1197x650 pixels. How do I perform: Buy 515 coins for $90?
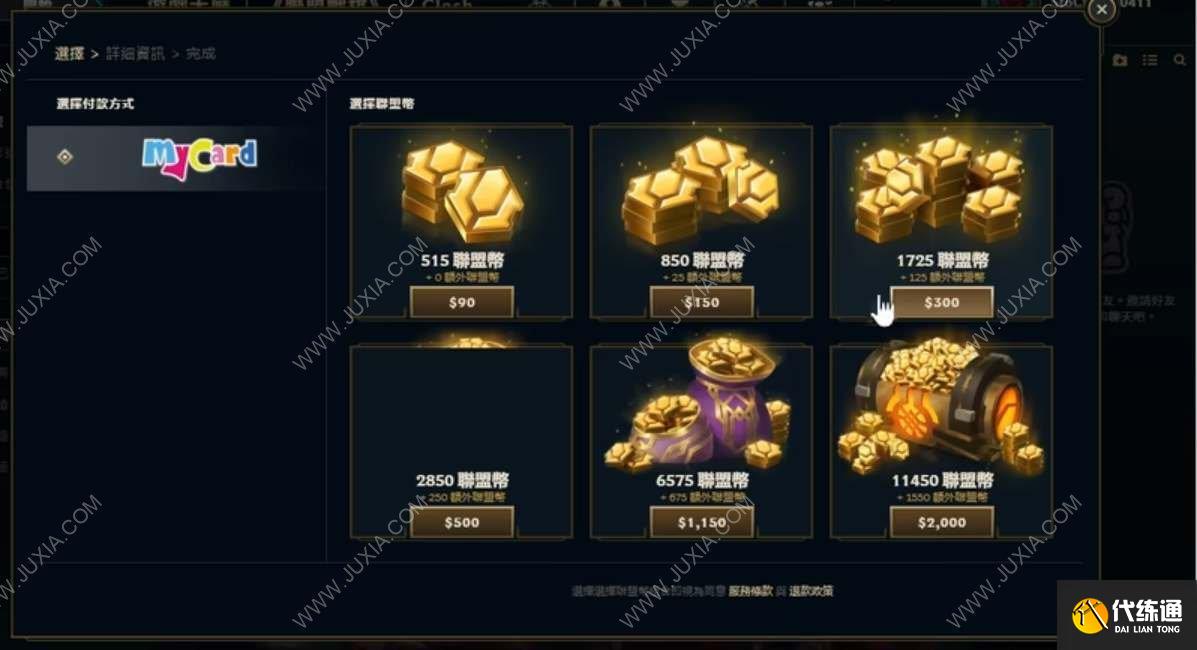pyautogui.click(x=462, y=302)
